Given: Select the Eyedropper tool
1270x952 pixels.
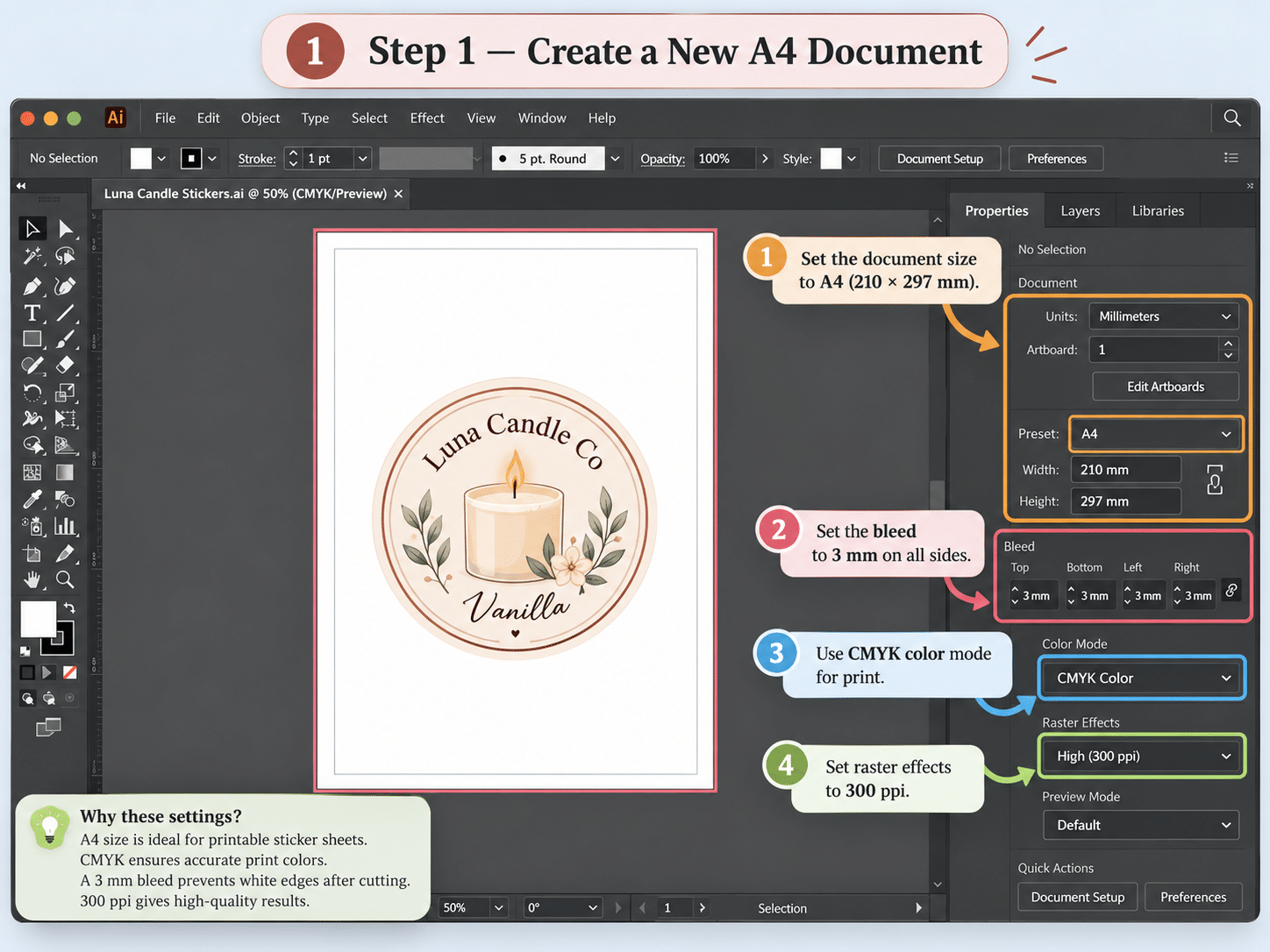Looking at the screenshot, I should [32, 499].
